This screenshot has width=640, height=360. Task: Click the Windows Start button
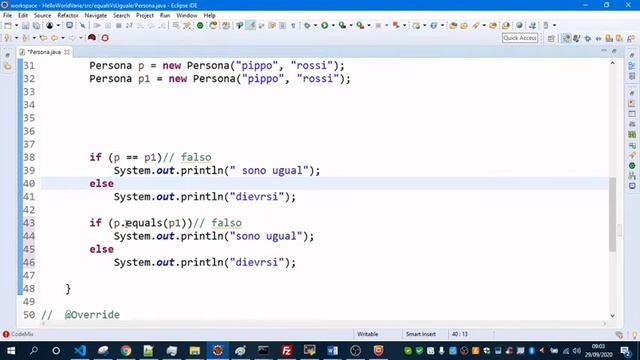click(x=11, y=350)
